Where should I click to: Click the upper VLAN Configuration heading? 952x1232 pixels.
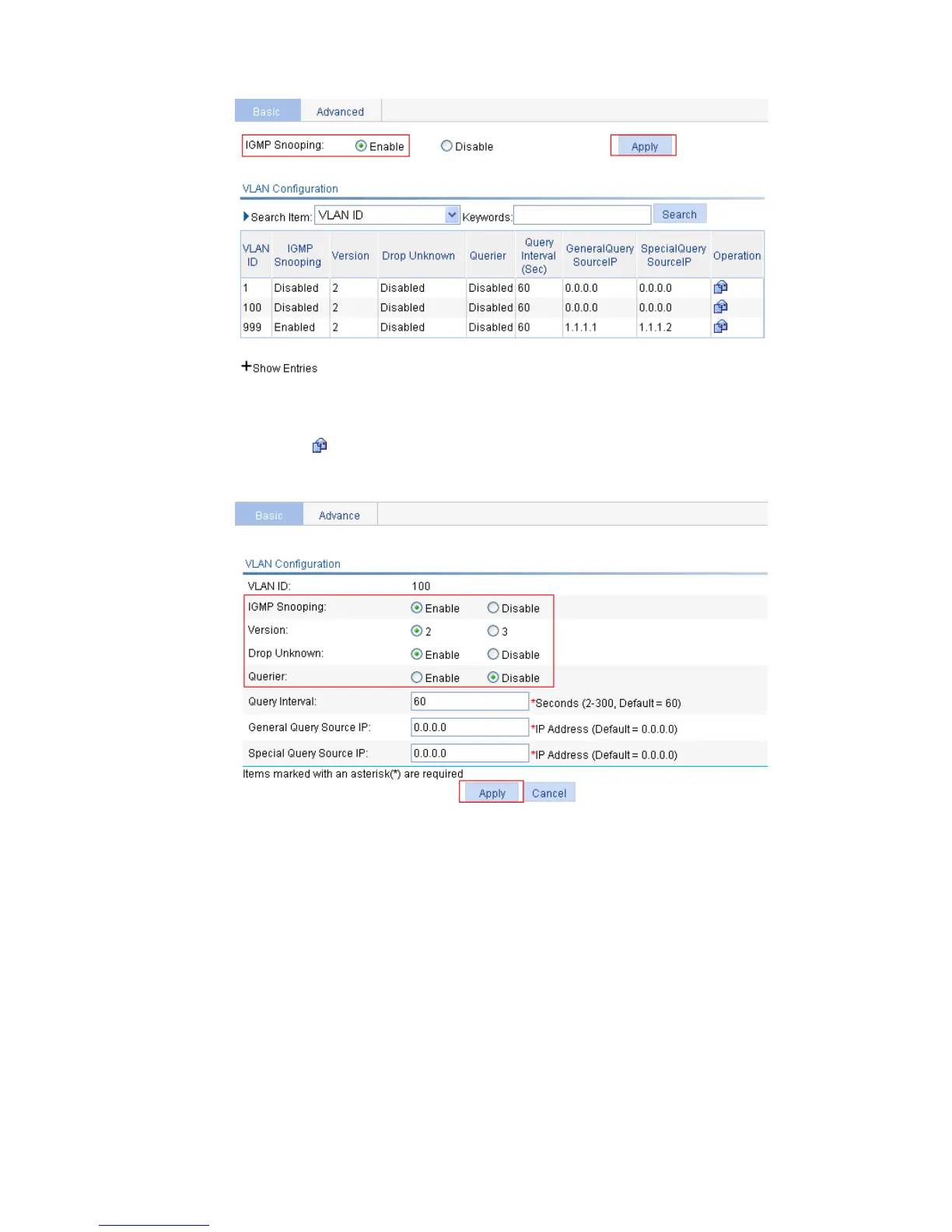[290, 188]
